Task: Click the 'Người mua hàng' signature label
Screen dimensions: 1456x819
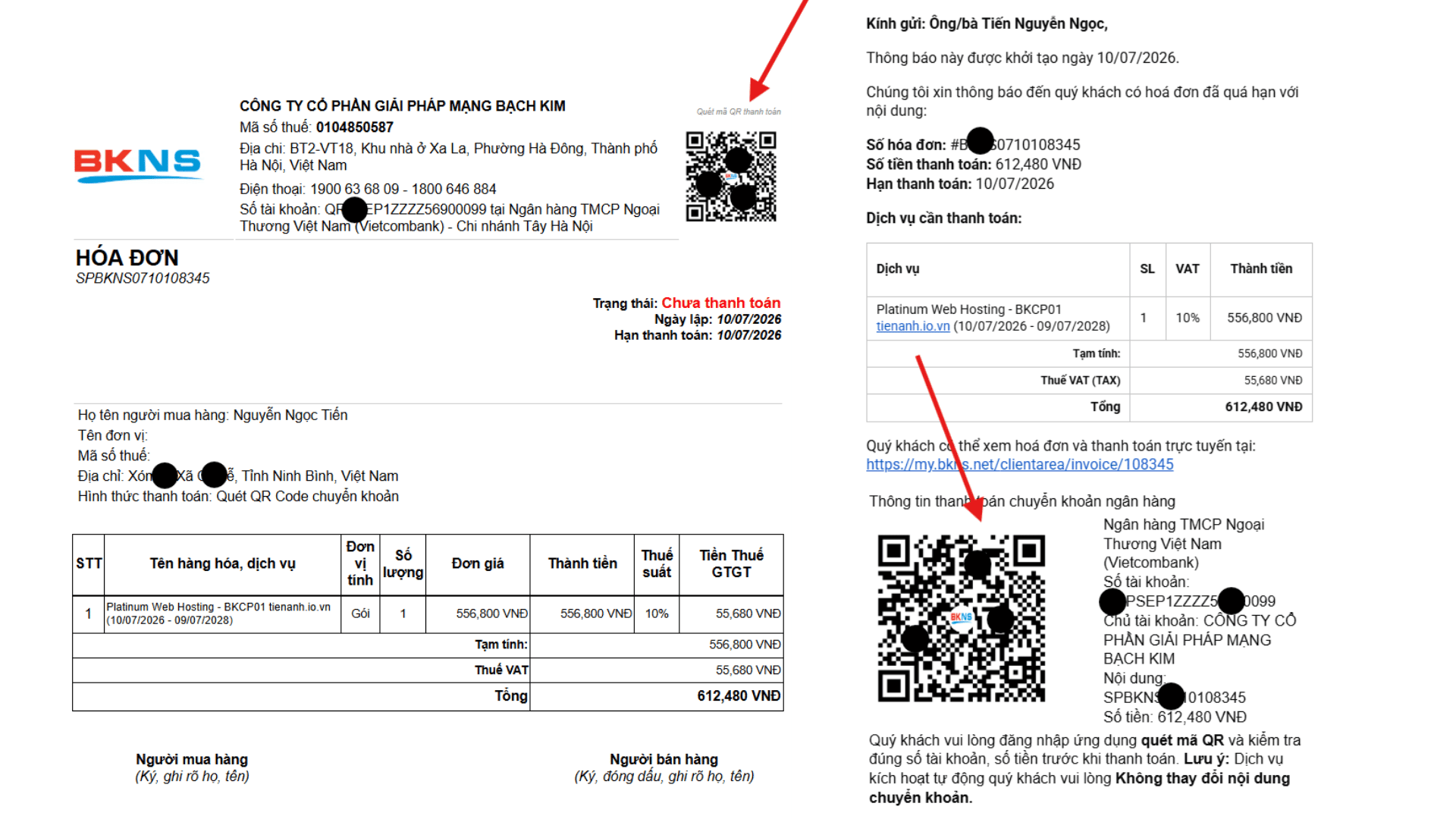Action: pyautogui.click(x=192, y=759)
